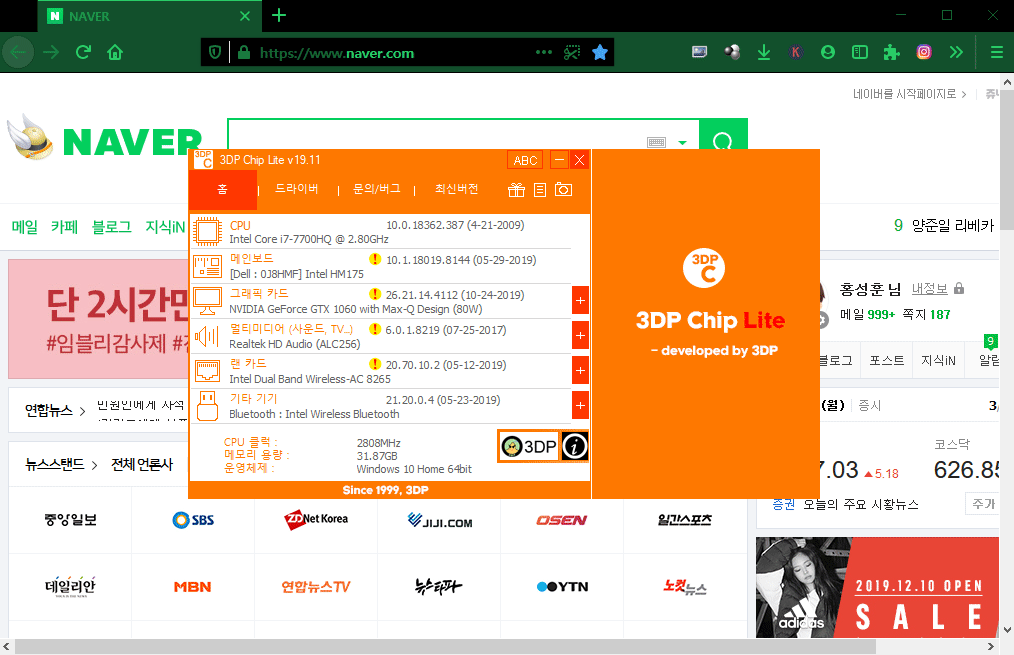Image resolution: width=1014 pixels, height=655 pixels.
Task: Expand the graphics card row plus button
Action: pos(580,301)
